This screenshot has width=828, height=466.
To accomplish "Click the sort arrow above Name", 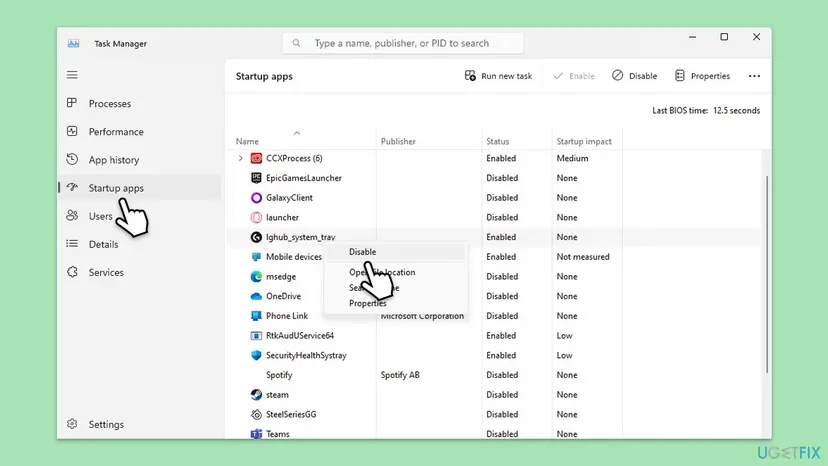I will pyautogui.click(x=297, y=133).
